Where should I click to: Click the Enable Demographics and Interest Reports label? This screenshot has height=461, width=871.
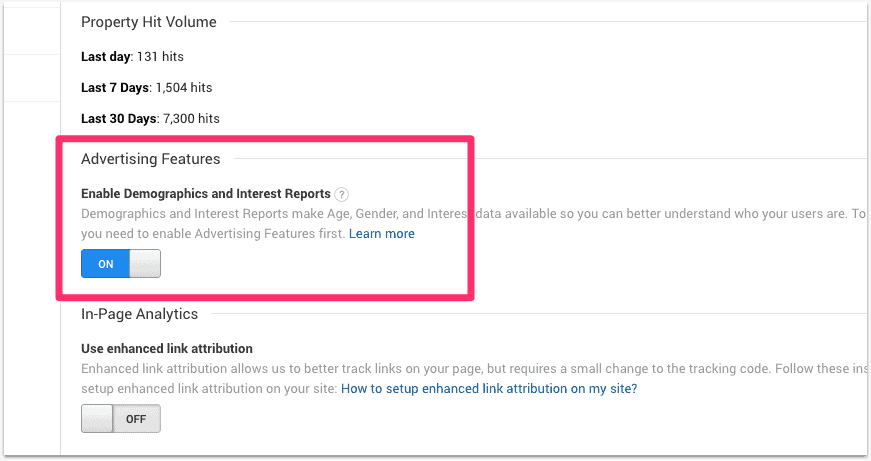tap(205, 194)
